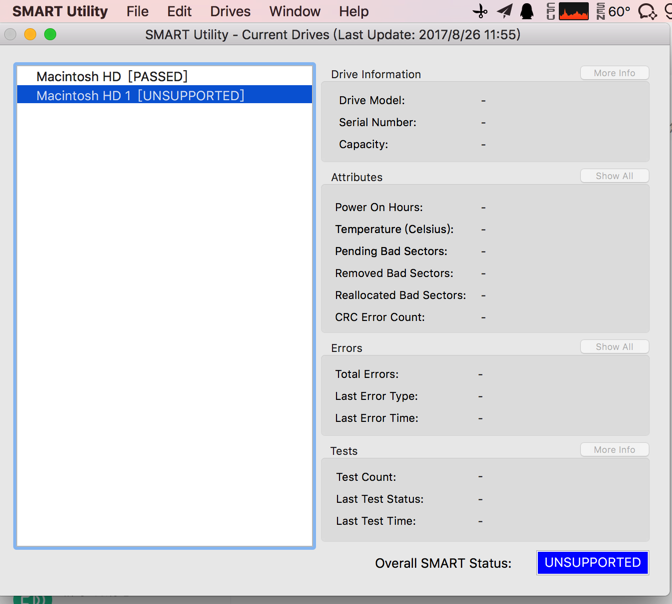Click the scissors icon in the menu bar
The width and height of the screenshot is (672, 604).
(x=480, y=12)
